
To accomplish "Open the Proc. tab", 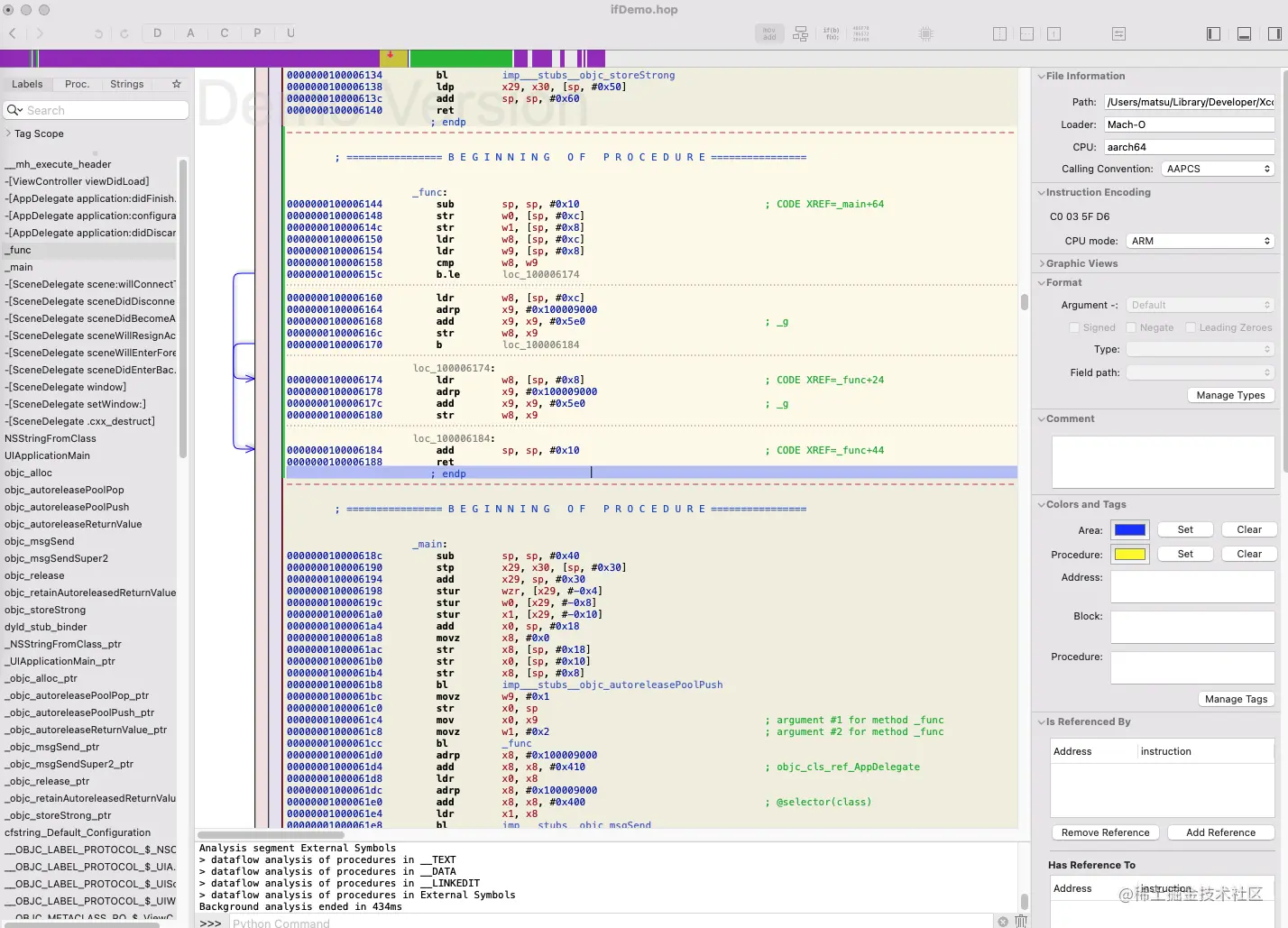I will 78,84.
